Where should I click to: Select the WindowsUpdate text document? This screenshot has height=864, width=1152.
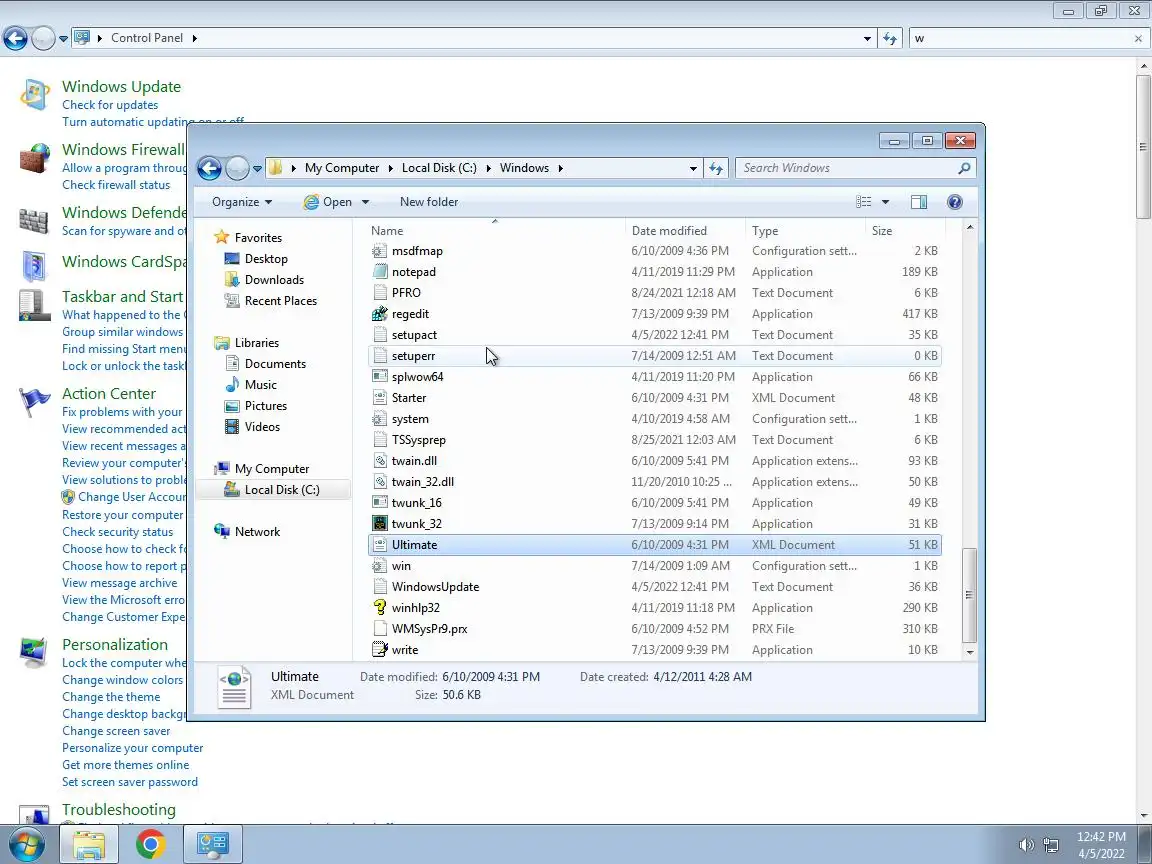[x=654, y=587]
